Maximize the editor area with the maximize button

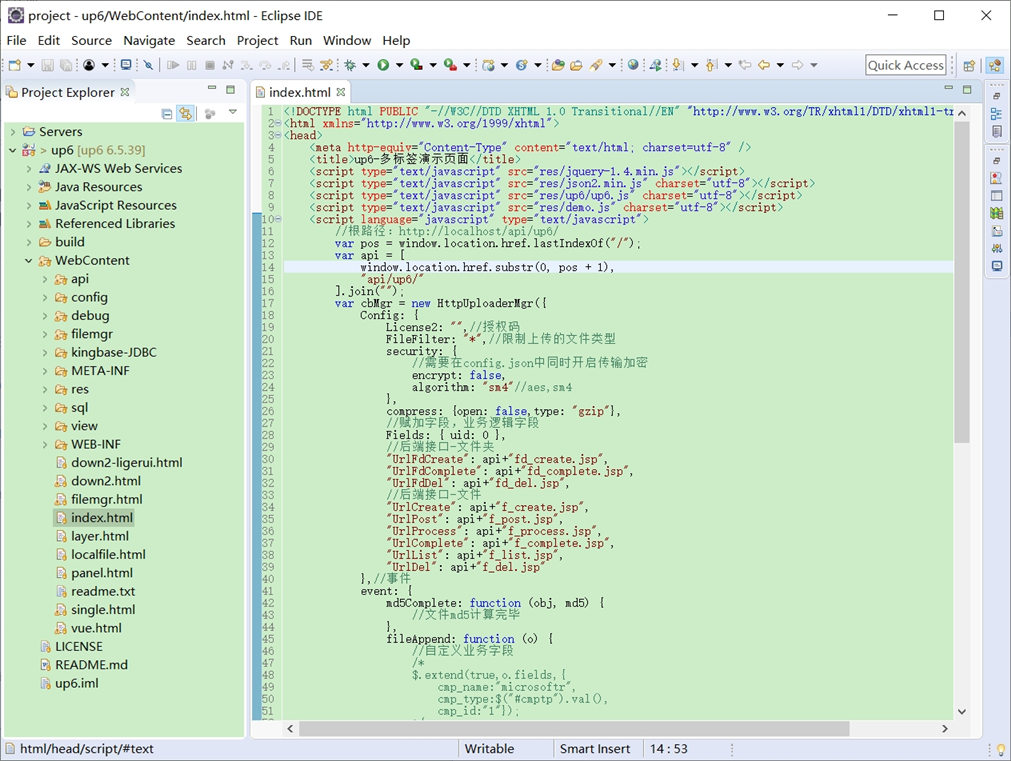point(965,89)
